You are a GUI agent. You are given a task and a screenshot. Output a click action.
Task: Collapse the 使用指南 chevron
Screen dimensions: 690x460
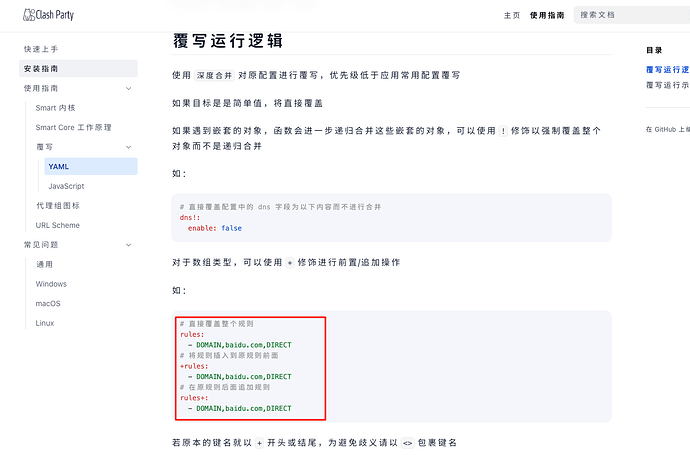128,88
